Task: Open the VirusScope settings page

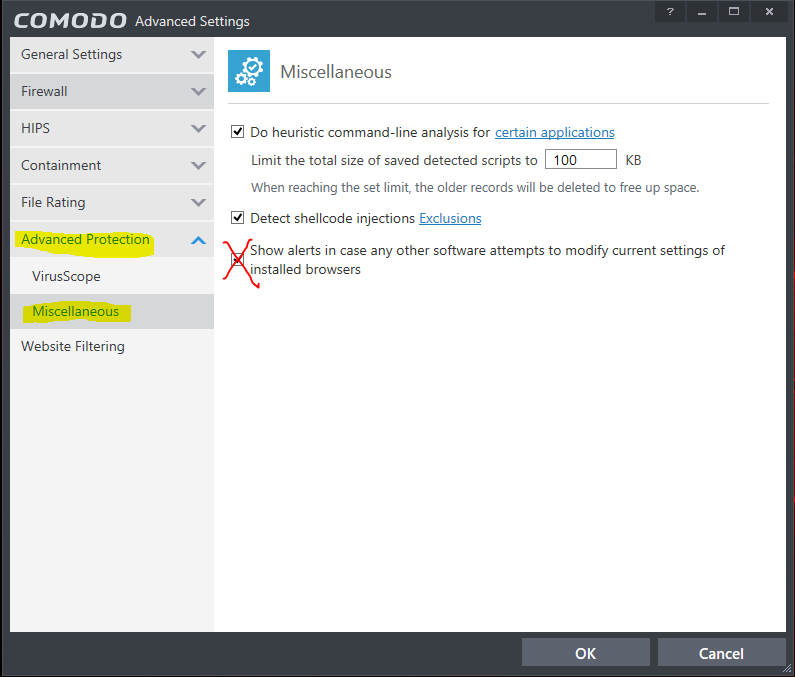Action: coord(66,276)
